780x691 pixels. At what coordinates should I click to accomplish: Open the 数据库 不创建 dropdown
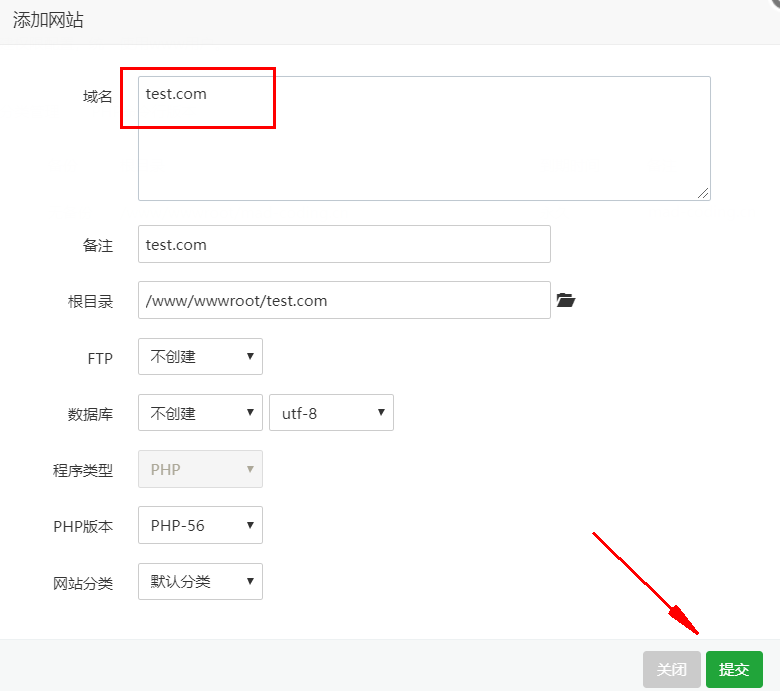200,413
